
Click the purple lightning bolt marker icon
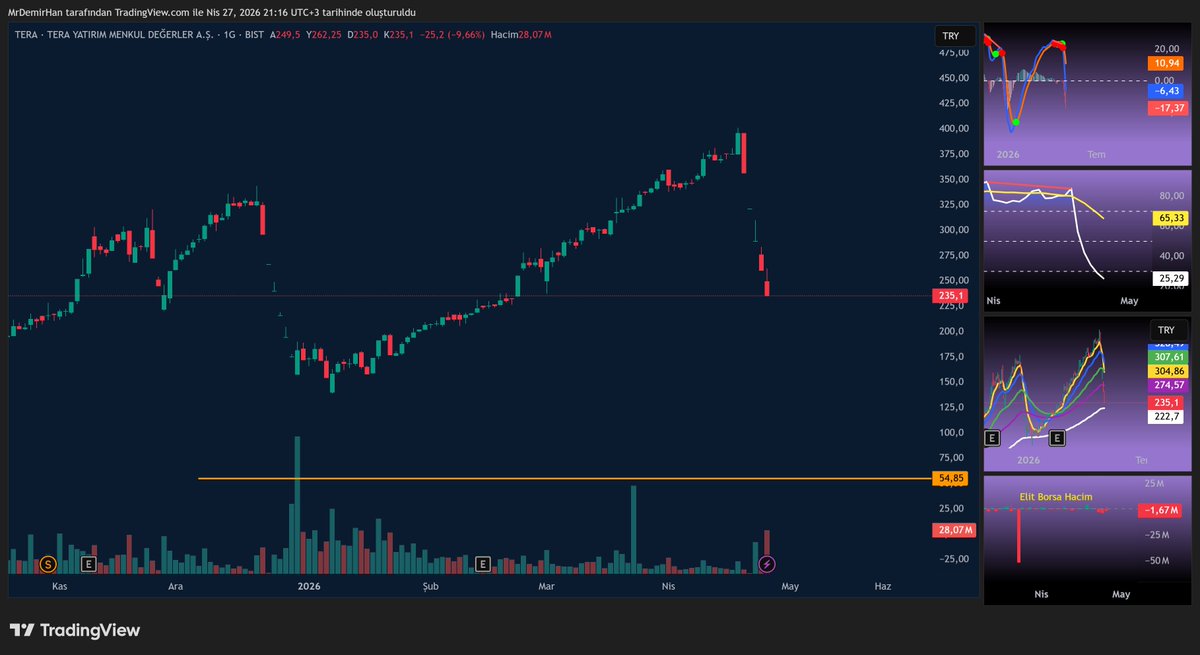point(766,564)
